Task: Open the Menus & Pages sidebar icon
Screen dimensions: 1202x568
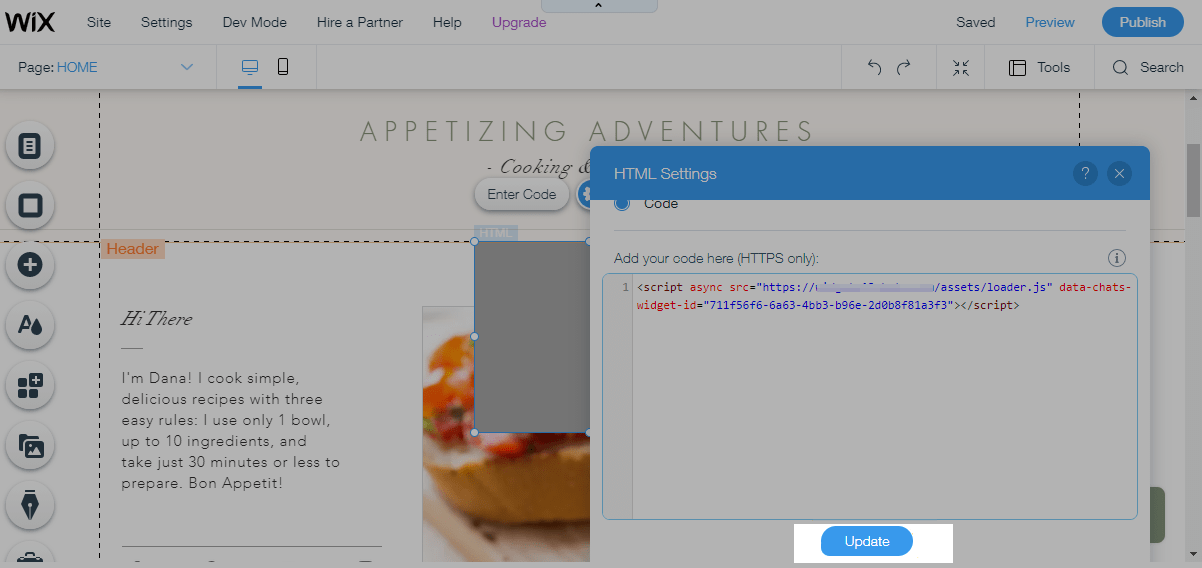Action: point(30,146)
